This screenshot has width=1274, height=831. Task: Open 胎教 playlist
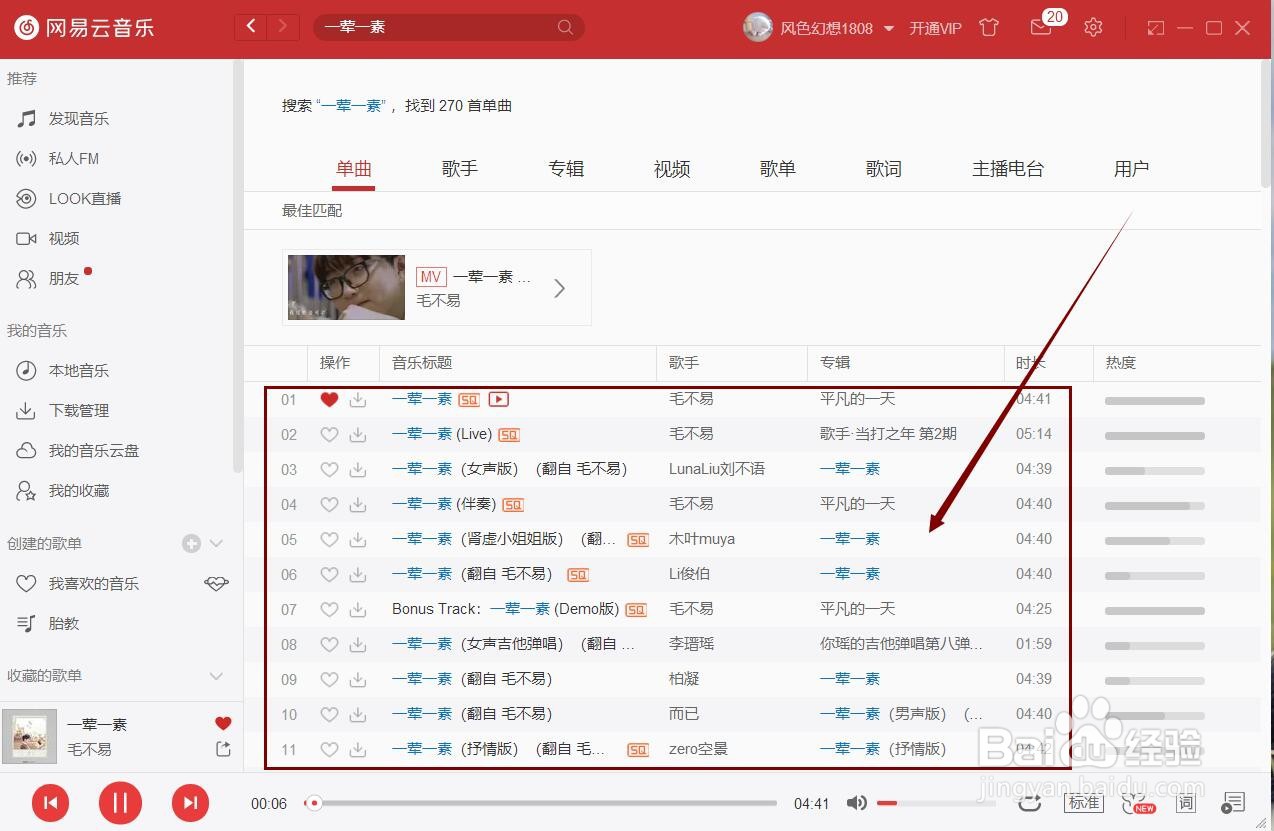click(64, 624)
